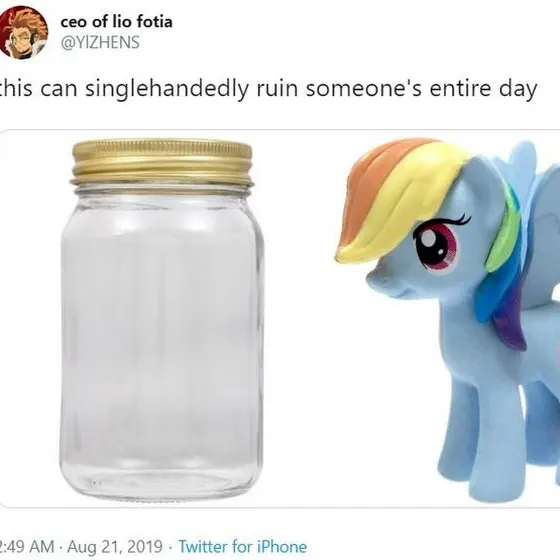Click the threaded neck of the jar
The image size is (560, 560).
[162, 188]
